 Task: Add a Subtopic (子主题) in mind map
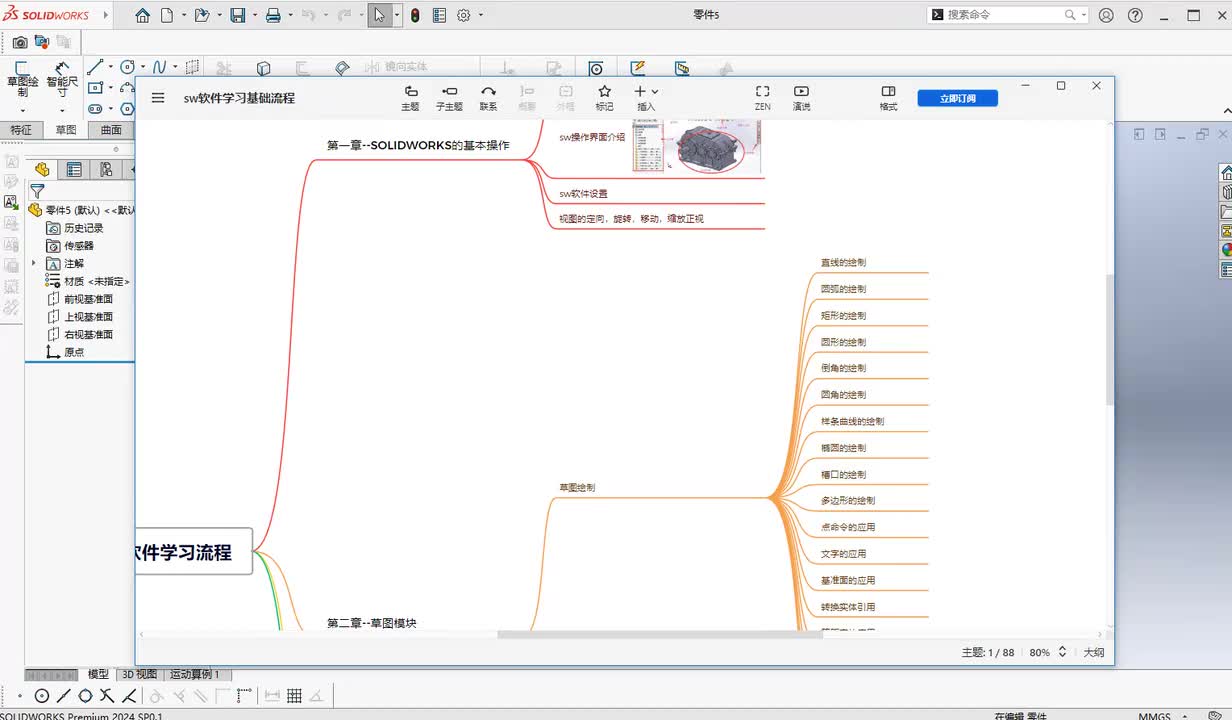[x=450, y=98]
